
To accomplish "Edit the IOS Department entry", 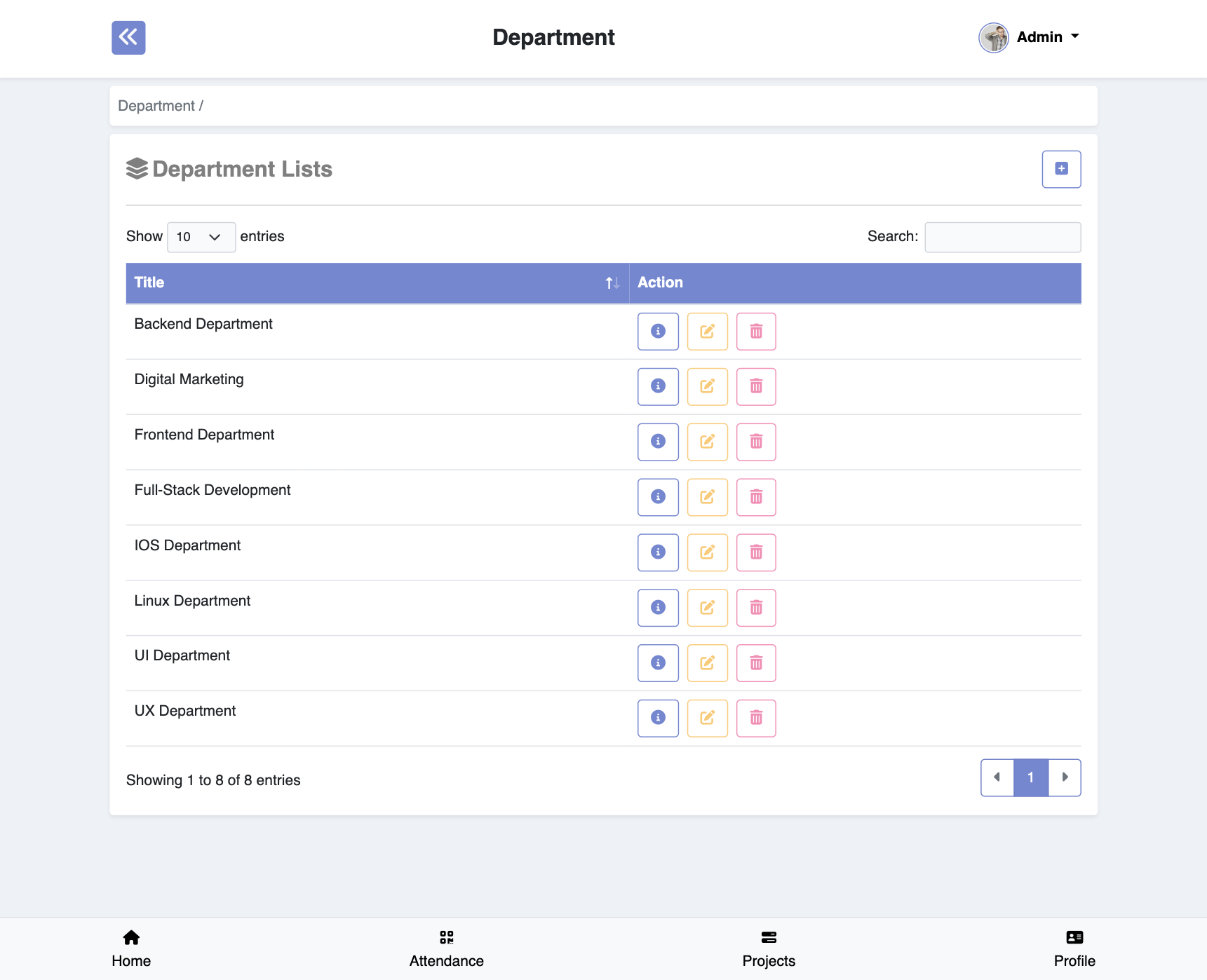I will point(707,552).
